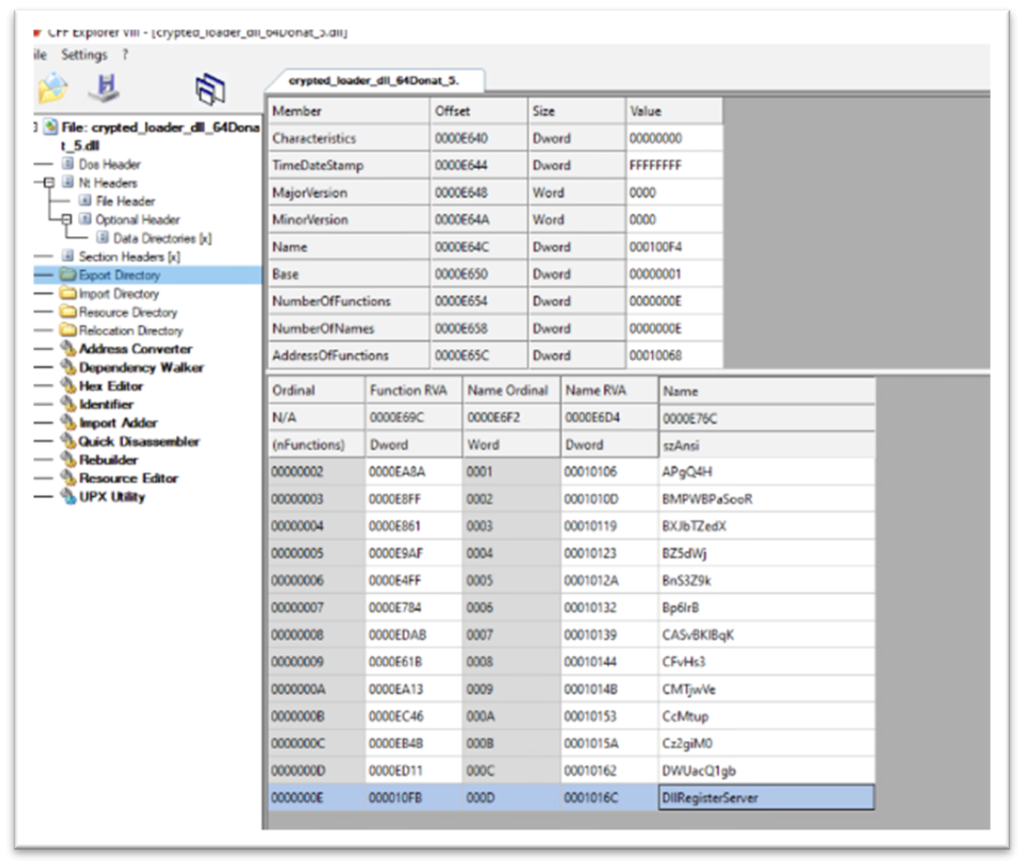Open the Settings menu
This screenshot has height=867, width=1024.
[x=84, y=55]
